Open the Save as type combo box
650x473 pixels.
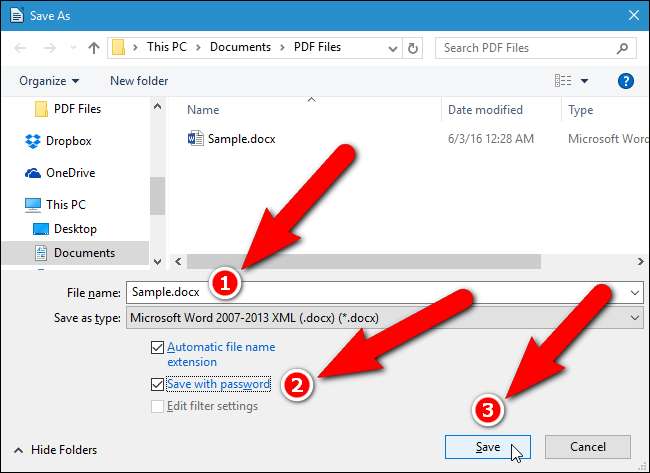point(385,318)
